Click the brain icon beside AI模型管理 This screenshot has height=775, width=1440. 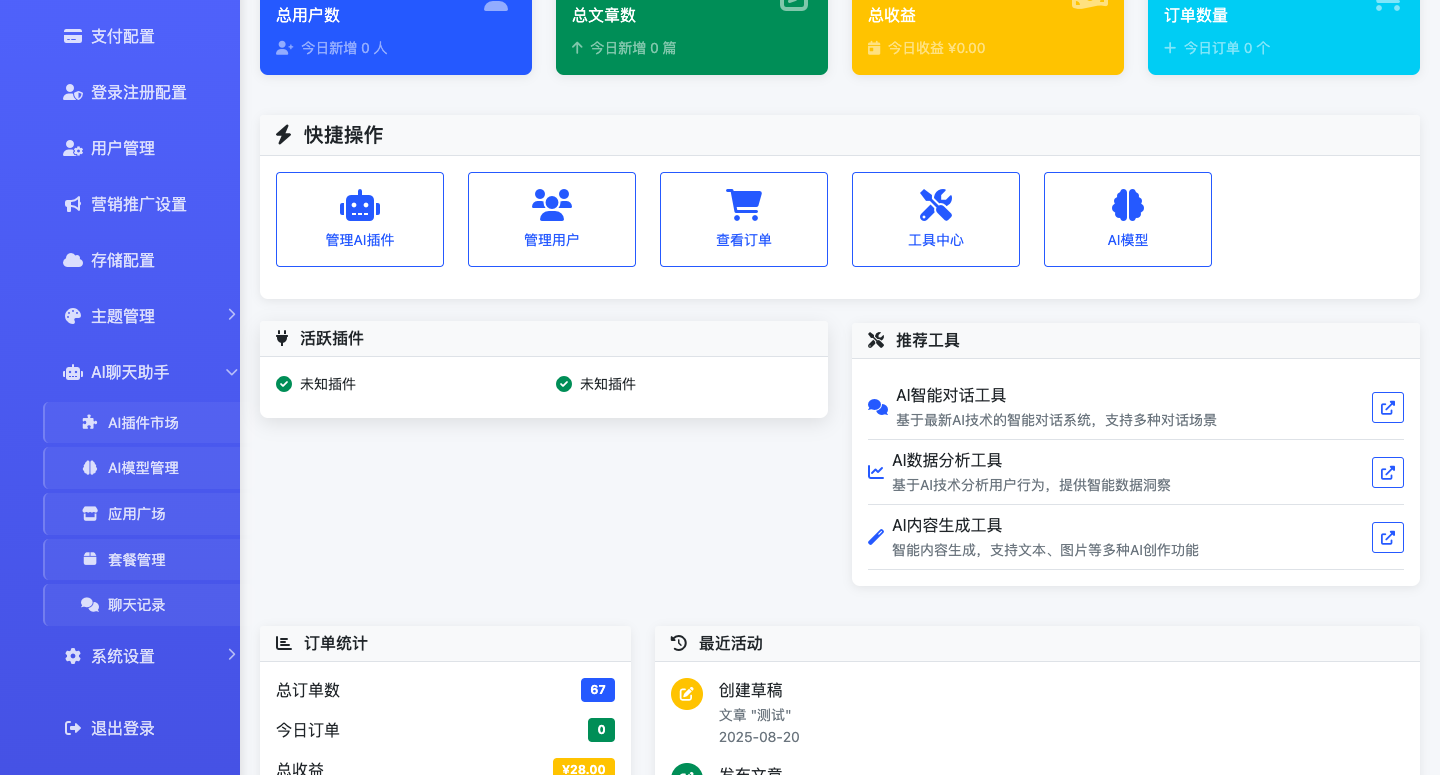(x=89, y=467)
